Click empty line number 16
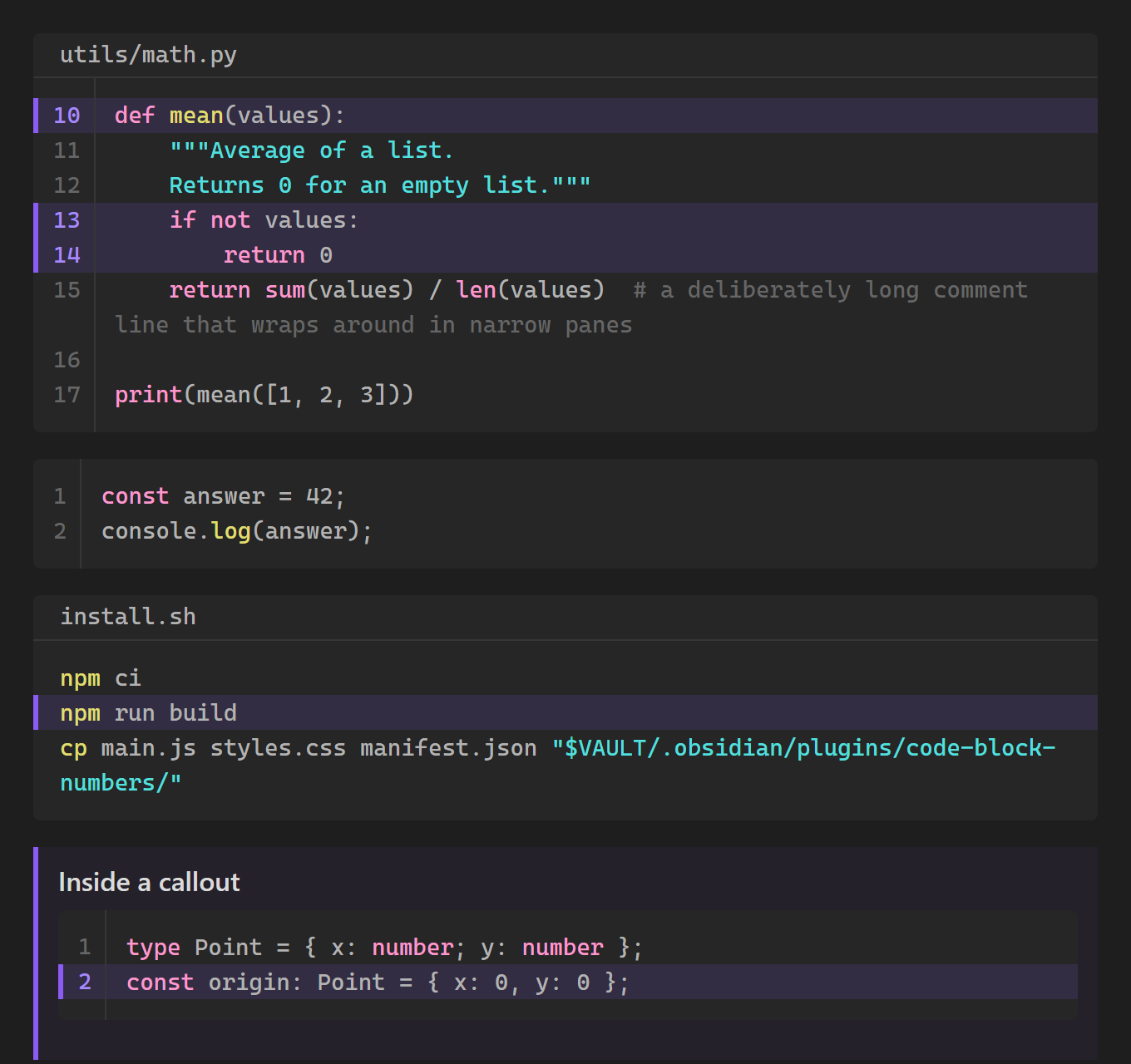This screenshot has height=1064, width=1131. pos(67,360)
